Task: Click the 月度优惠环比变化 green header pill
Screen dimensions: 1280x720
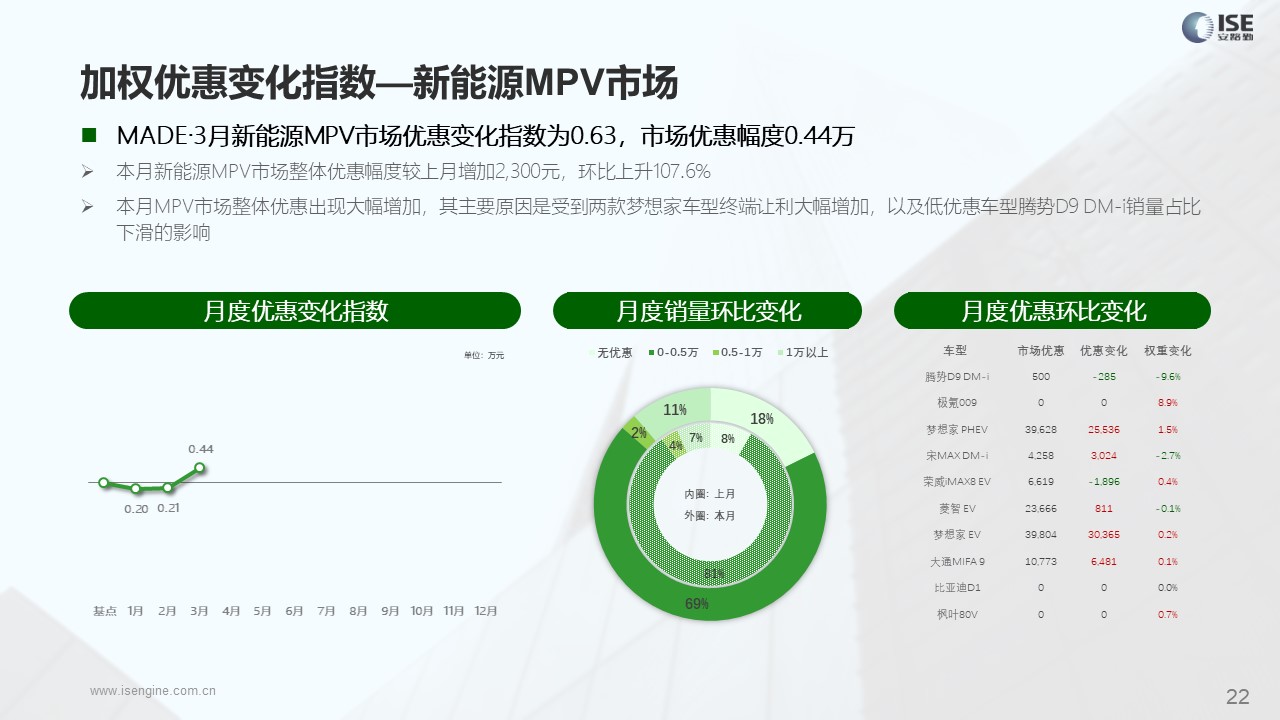Action: tap(1053, 311)
